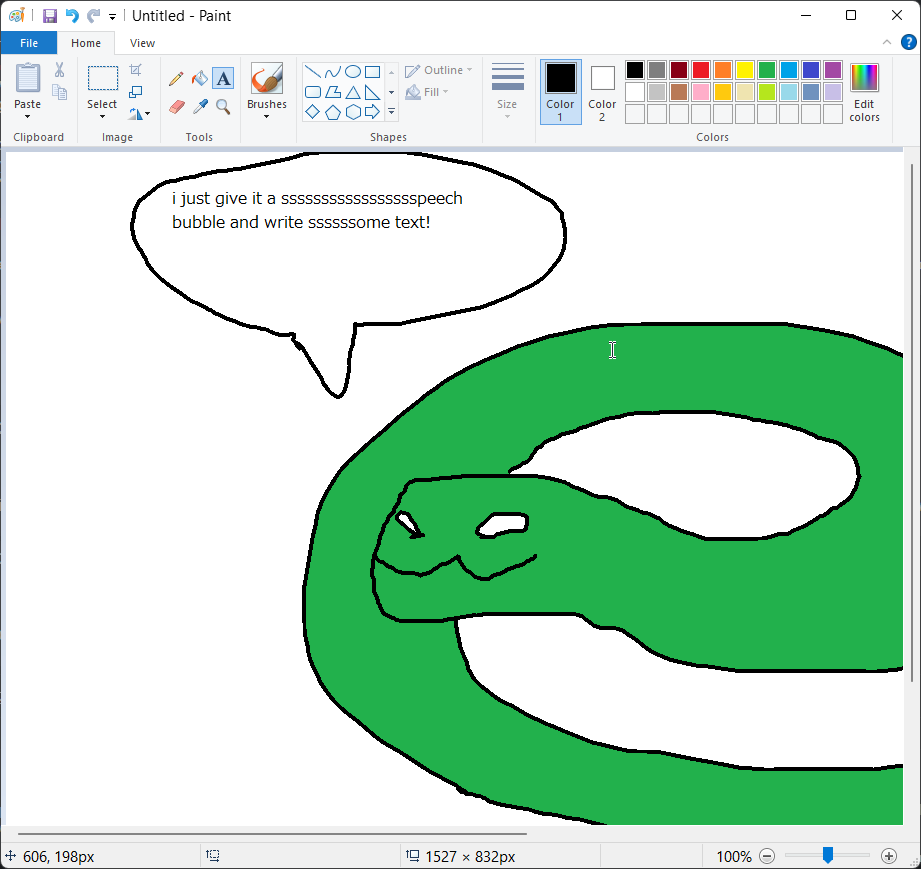The width and height of the screenshot is (921, 869).
Task: Click the speech bubble text on canvas
Action: point(317,210)
